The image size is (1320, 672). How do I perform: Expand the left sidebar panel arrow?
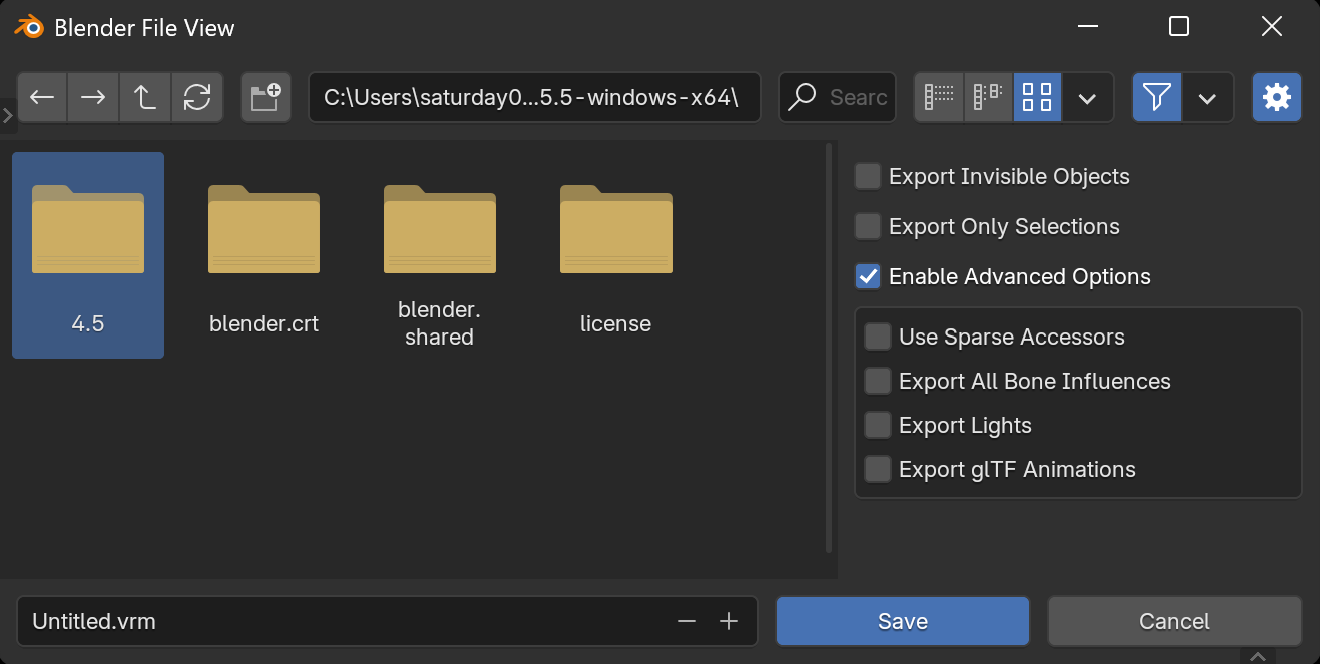(x=7, y=115)
